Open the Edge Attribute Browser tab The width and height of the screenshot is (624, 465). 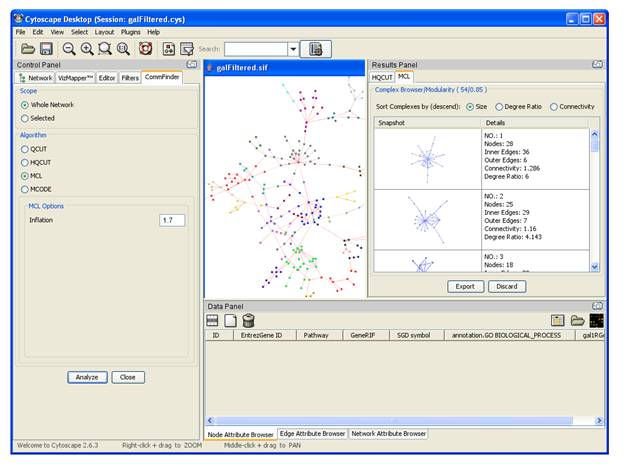coord(312,434)
